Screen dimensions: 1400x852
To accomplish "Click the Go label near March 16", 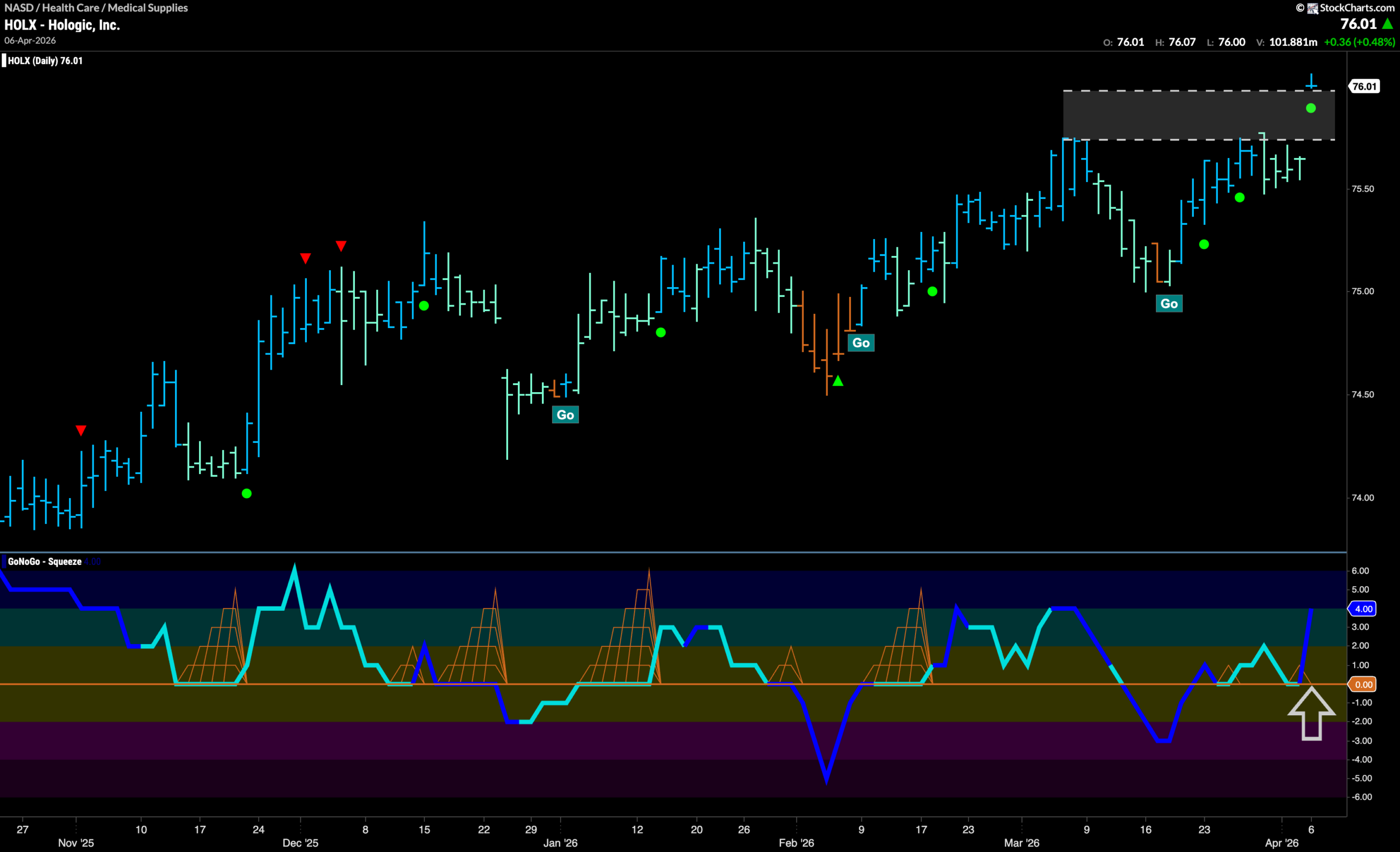I will tap(1169, 304).
